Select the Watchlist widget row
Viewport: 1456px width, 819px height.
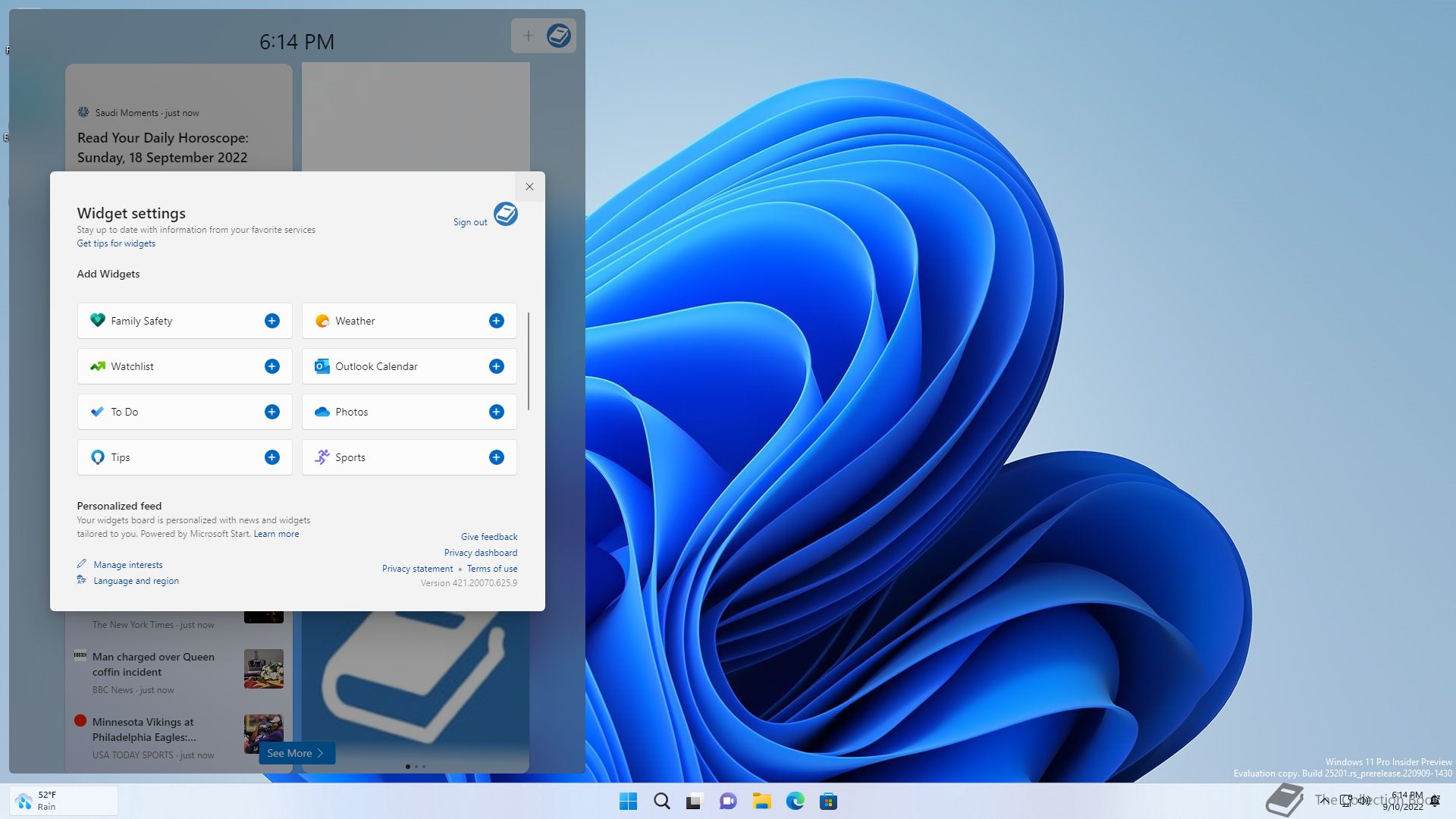pyautogui.click(x=184, y=366)
